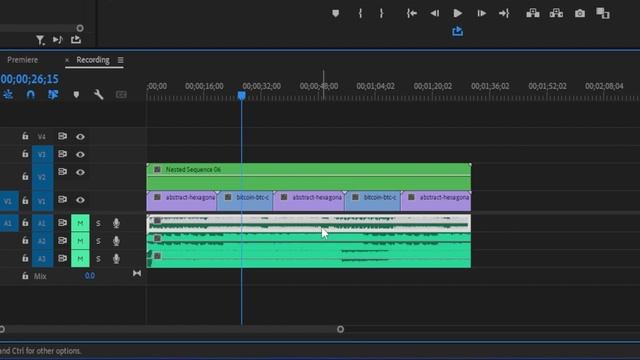Viewport: 640px width, 360px height.
Task: Step forward one frame
Action: 481,13
